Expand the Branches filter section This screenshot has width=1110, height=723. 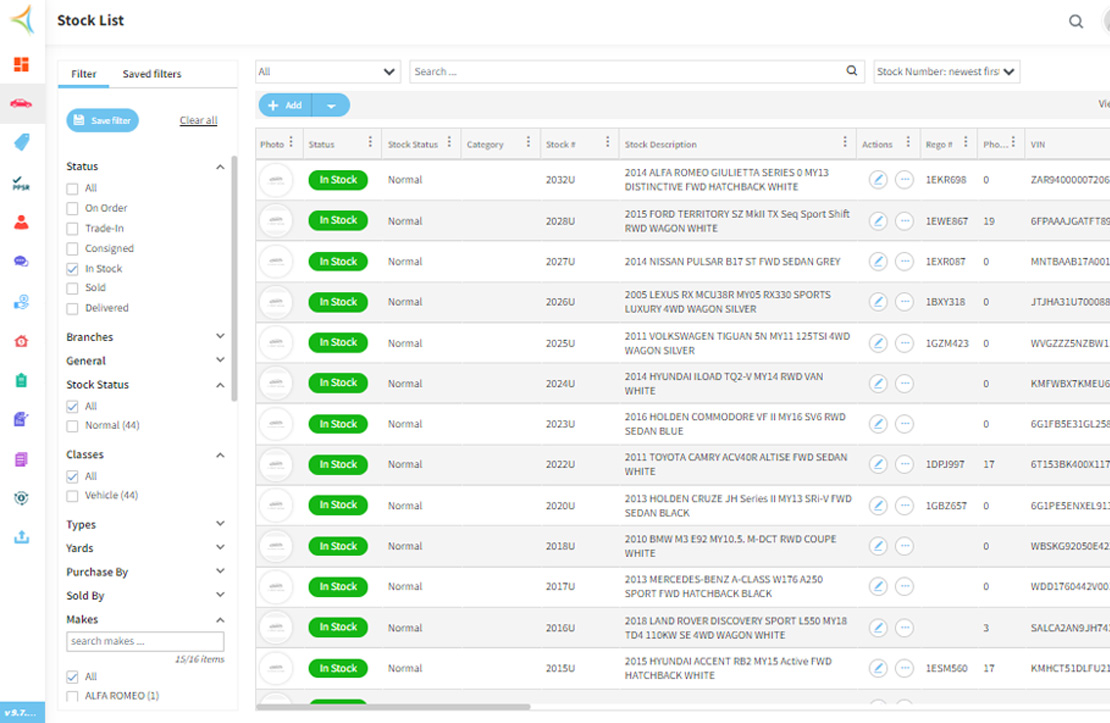(x=220, y=336)
